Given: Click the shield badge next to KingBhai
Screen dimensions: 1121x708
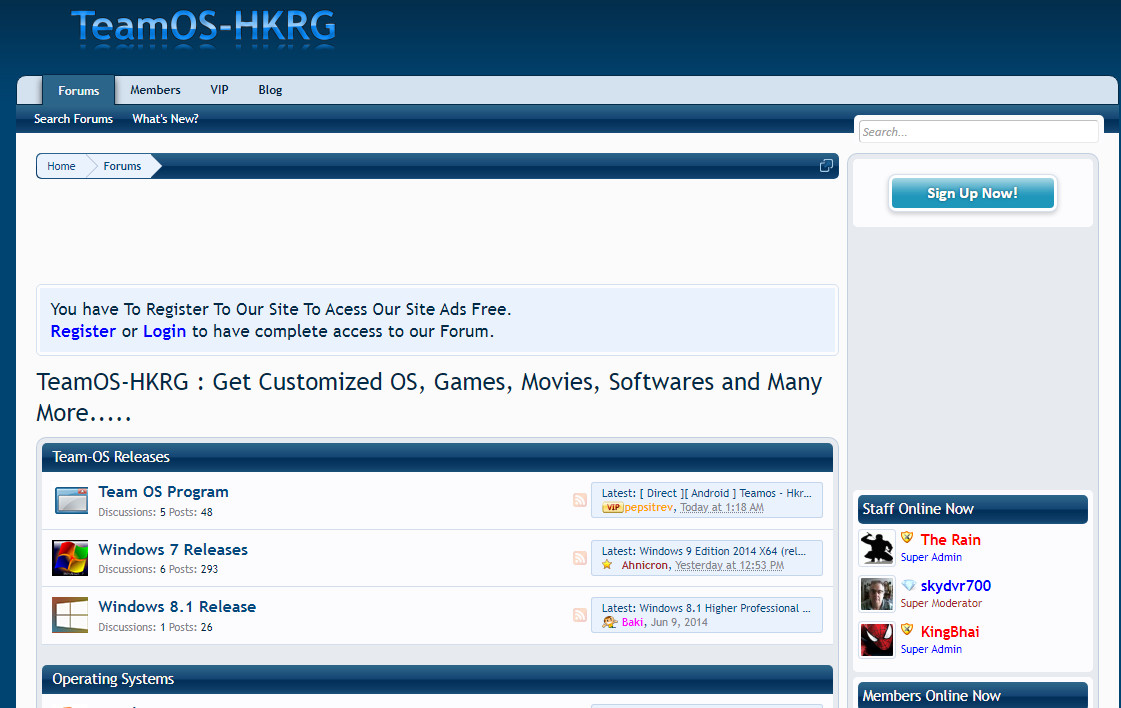Looking at the screenshot, I should (x=907, y=629).
